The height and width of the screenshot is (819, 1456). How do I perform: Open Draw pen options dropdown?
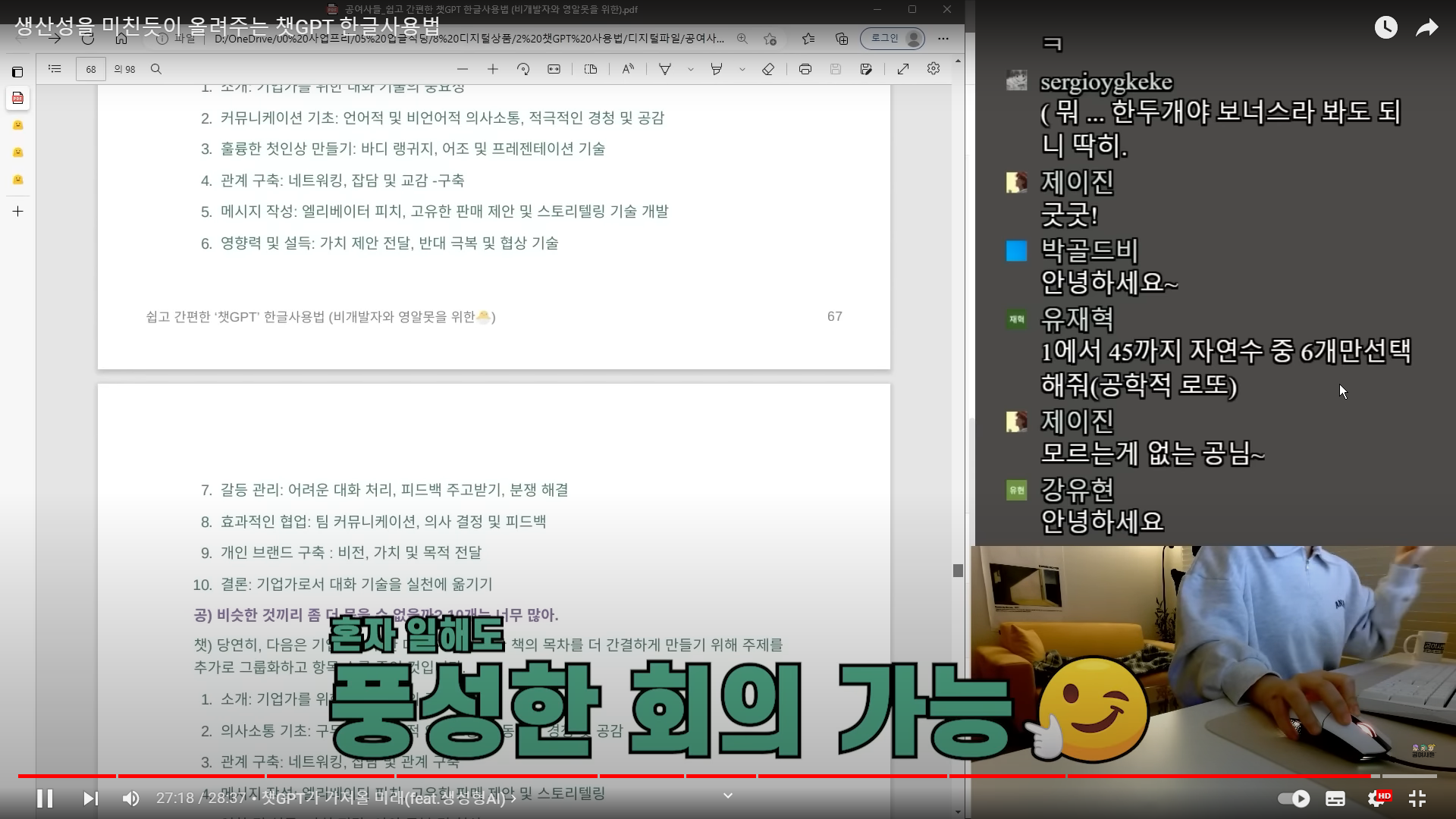tap(690, 69)
